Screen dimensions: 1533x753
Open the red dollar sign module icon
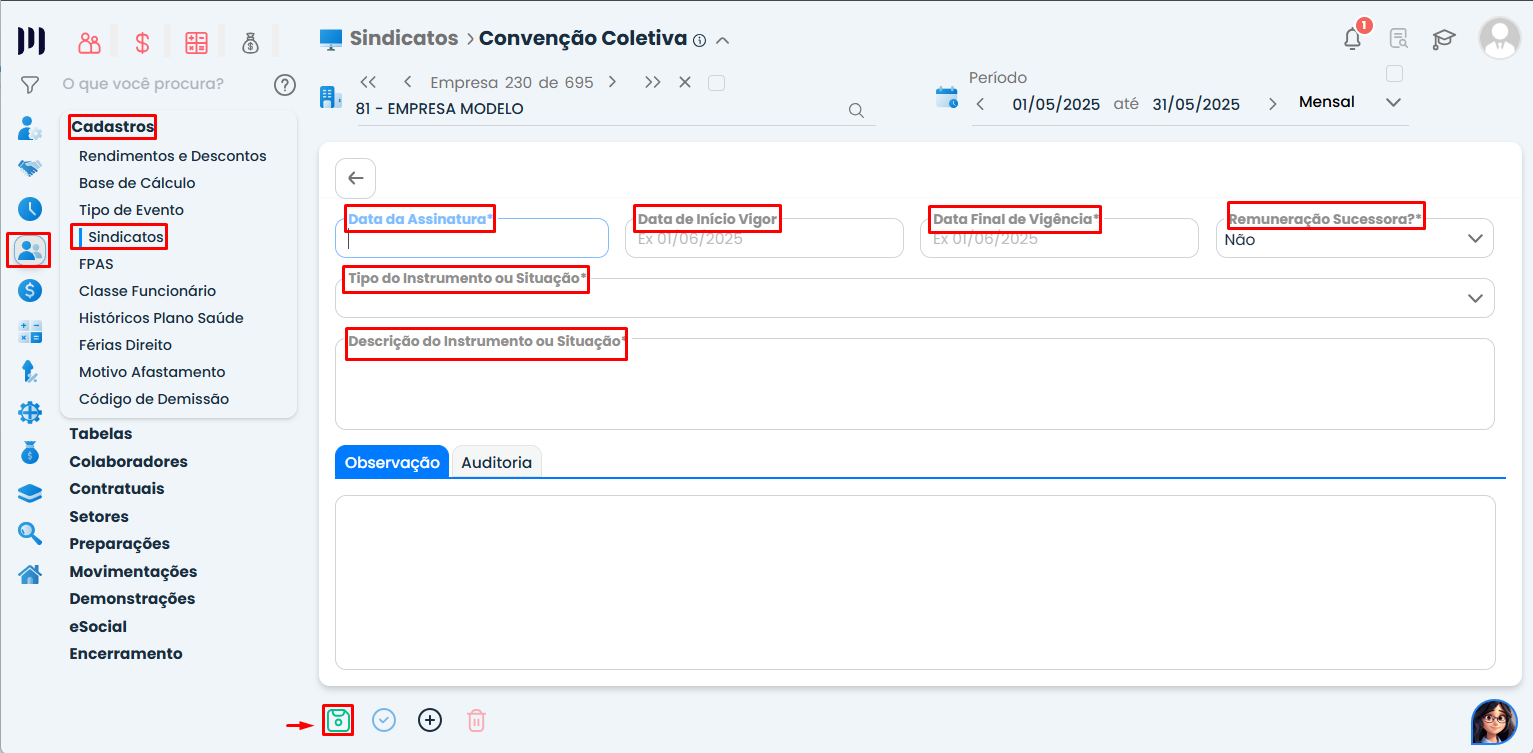click(x=143, y=43)
